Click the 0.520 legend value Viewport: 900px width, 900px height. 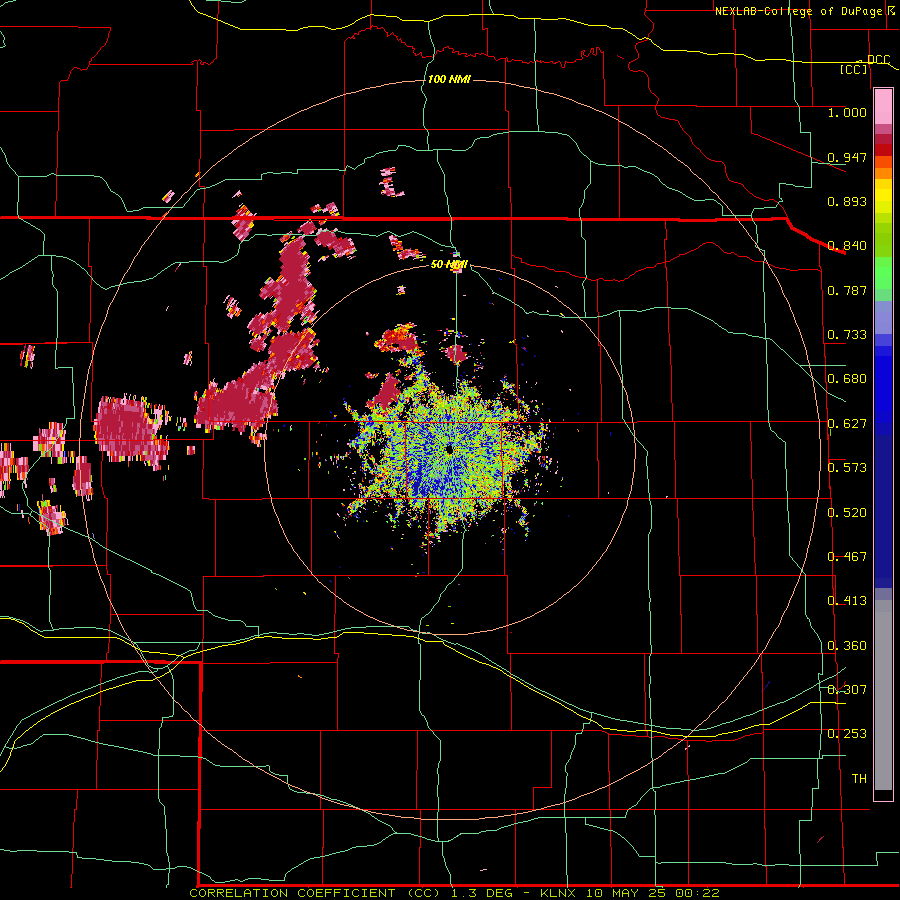click(847, 513)
